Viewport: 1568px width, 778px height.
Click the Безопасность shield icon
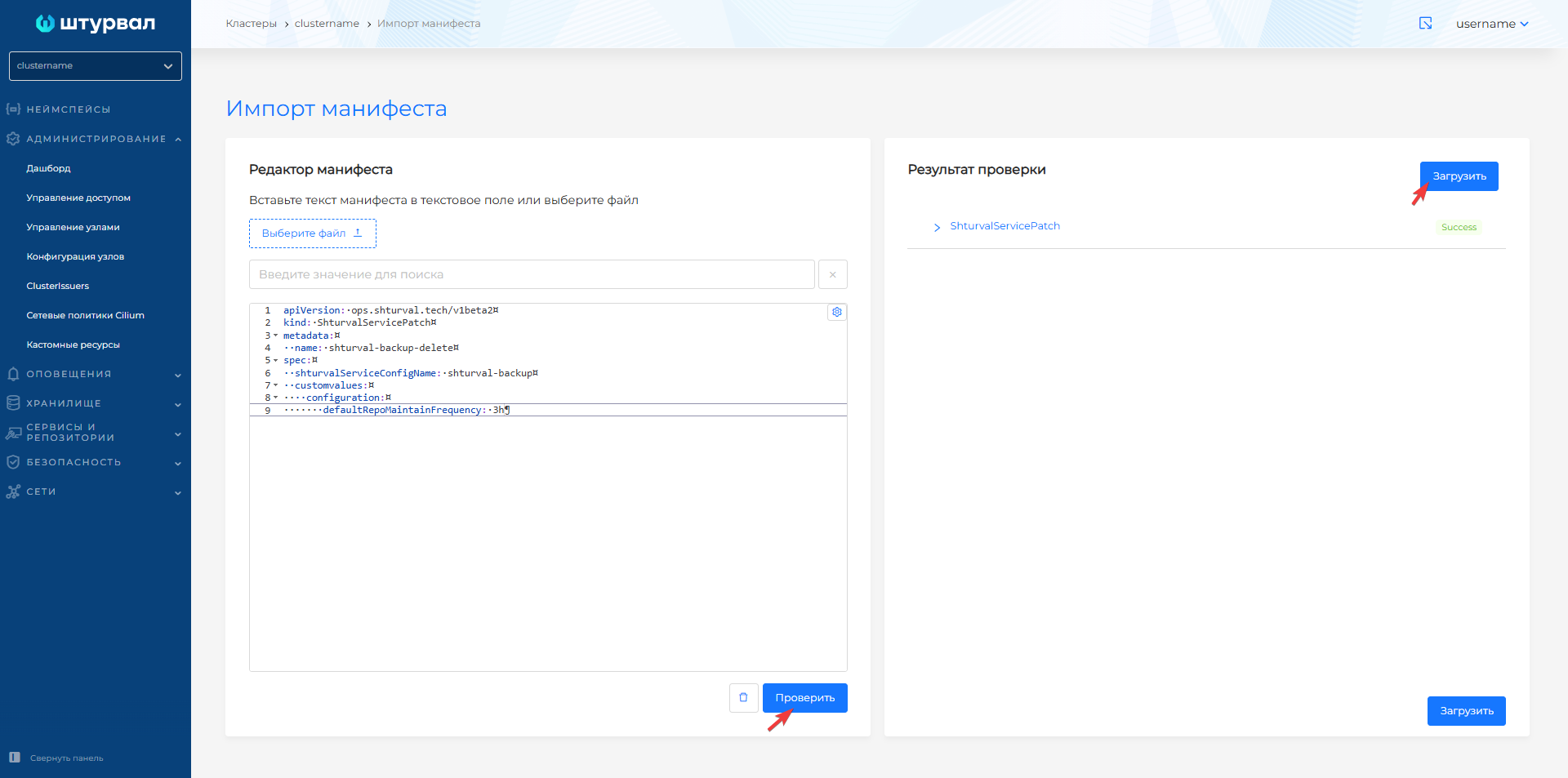[13, 462]
